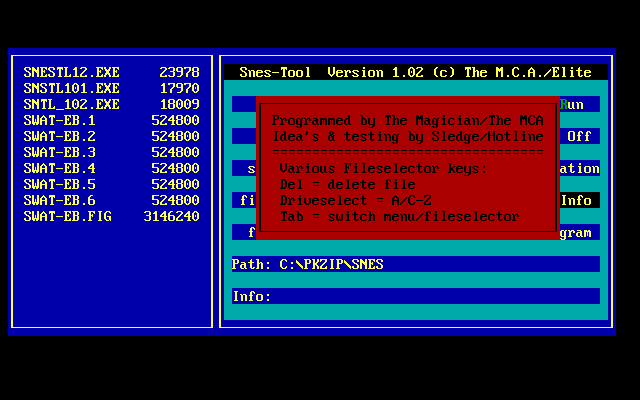The height and width of the screenshot is (400, 640).
Task: Select SNESTL101.EXE in the file list
Action: pos(72,88)
